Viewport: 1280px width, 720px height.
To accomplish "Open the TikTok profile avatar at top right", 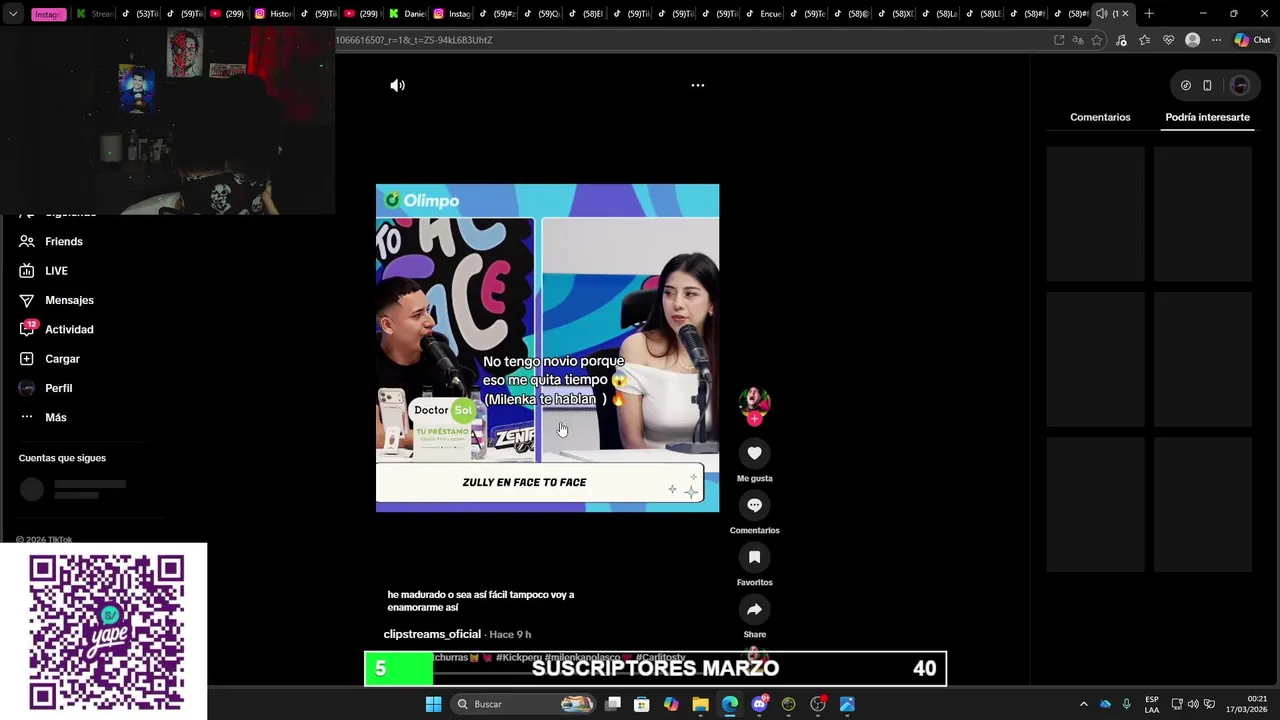I will point(1240,85).
